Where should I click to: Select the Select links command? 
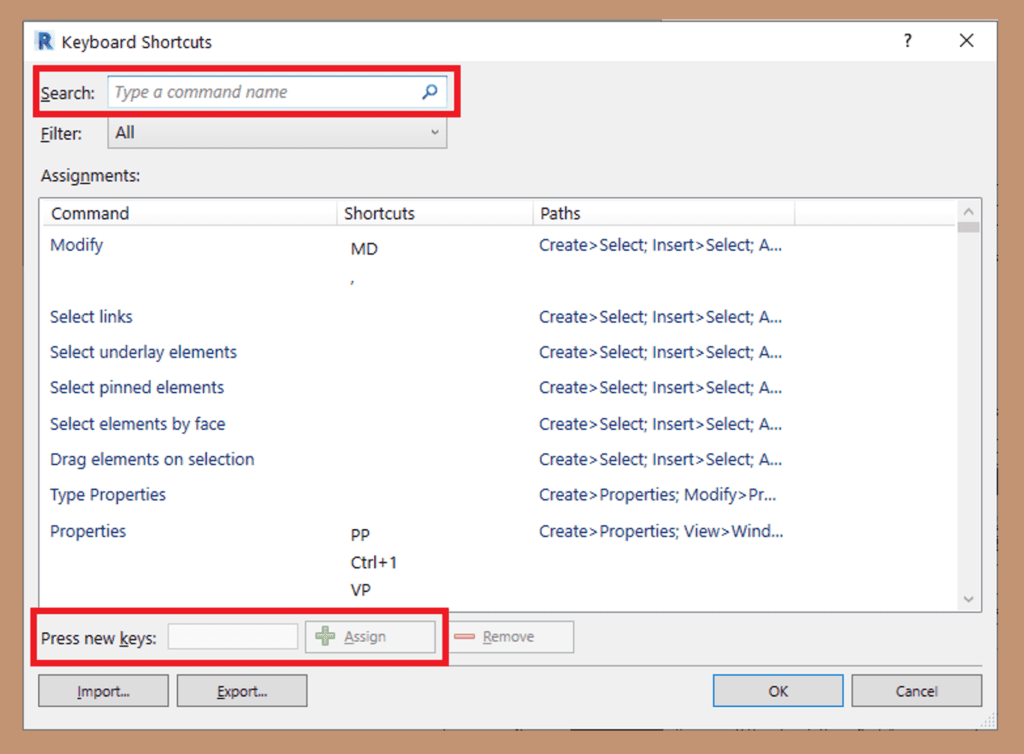pos(91,317)
